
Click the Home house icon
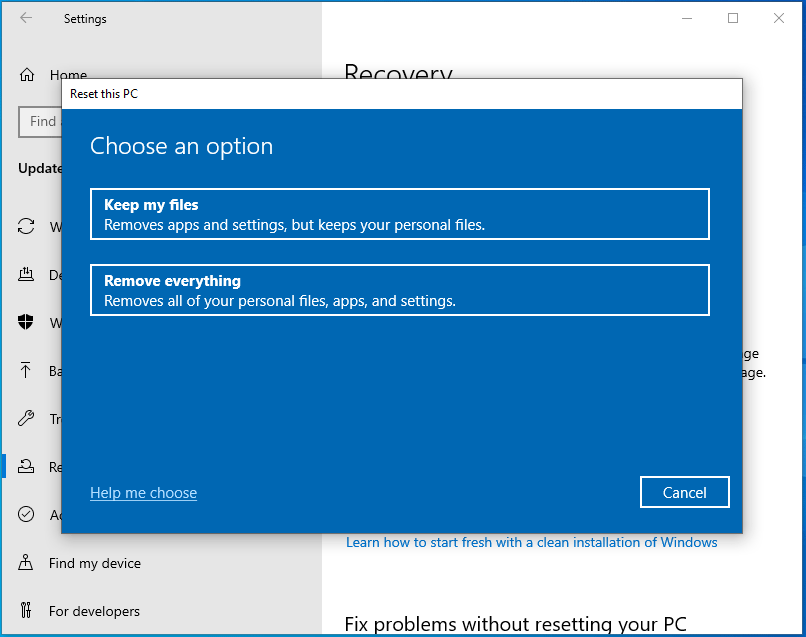tap(27, 75)
